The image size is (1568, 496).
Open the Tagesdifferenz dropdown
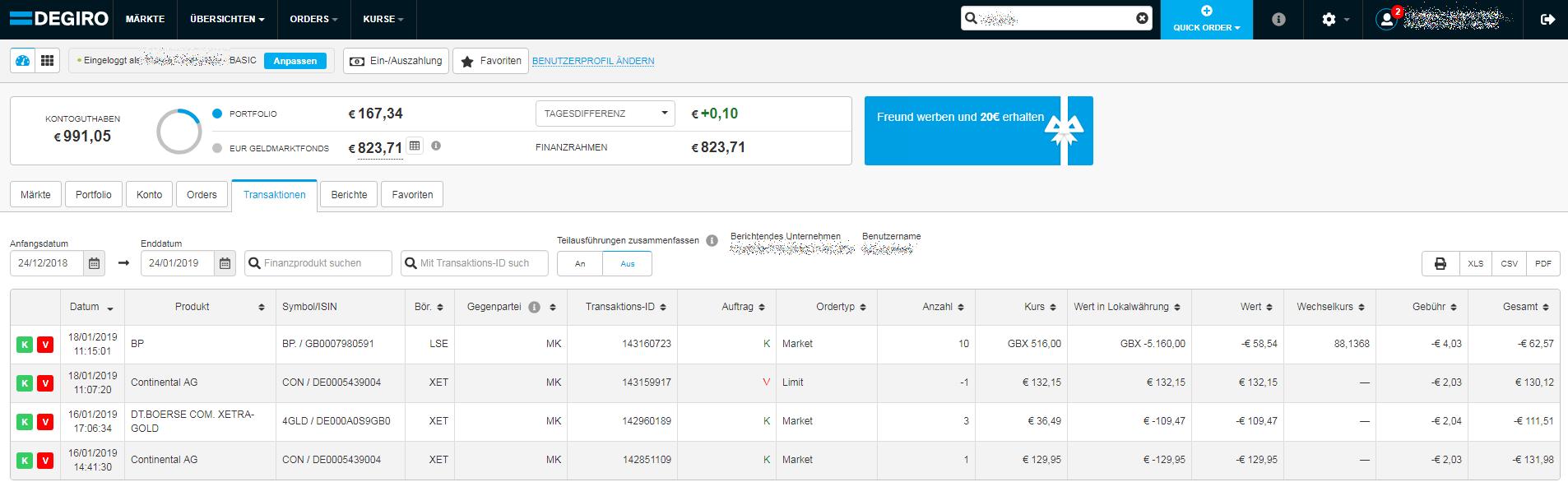tap(605, 114)
